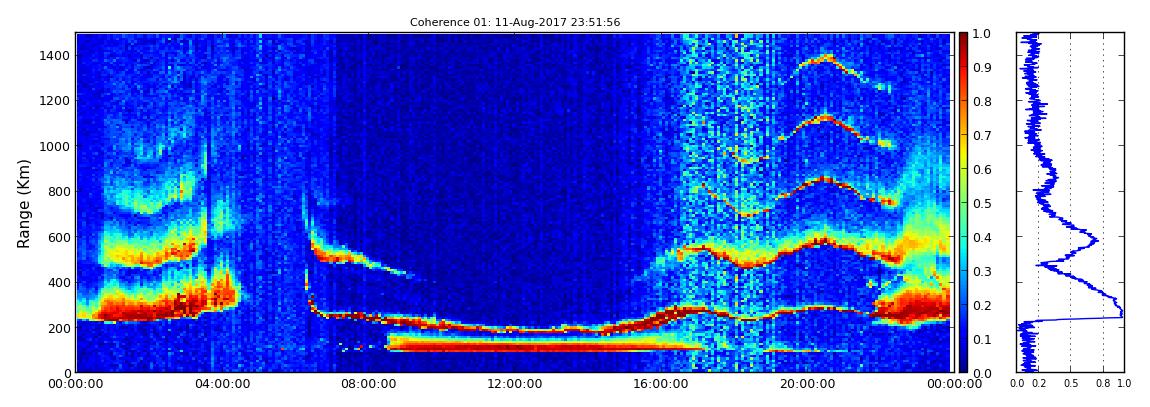Click the 200 range tick label
Viewport: 1150px width, 407px height.
click(58, 329)
